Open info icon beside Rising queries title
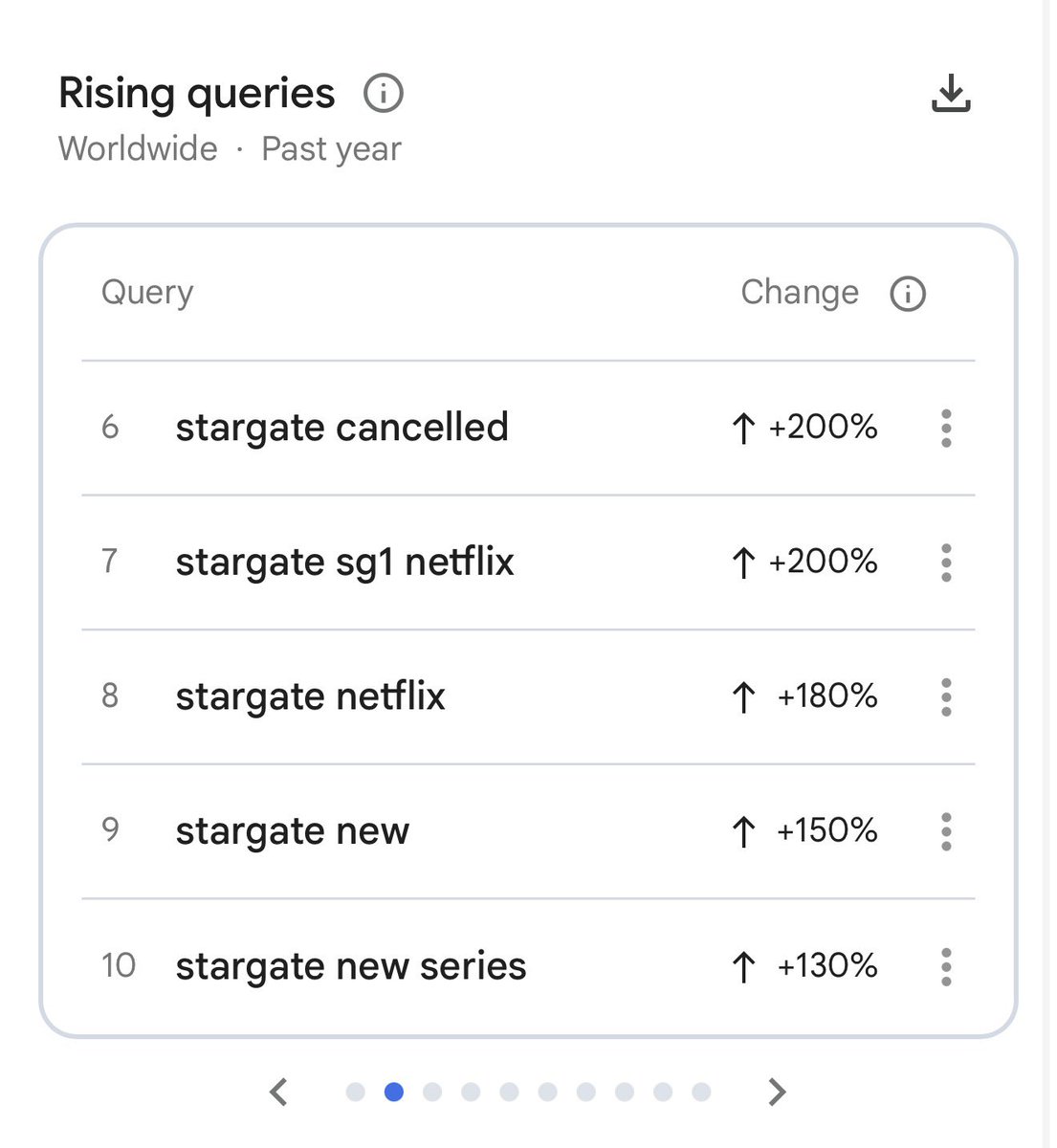1057x1148 pixels. (x=384, y=94)
